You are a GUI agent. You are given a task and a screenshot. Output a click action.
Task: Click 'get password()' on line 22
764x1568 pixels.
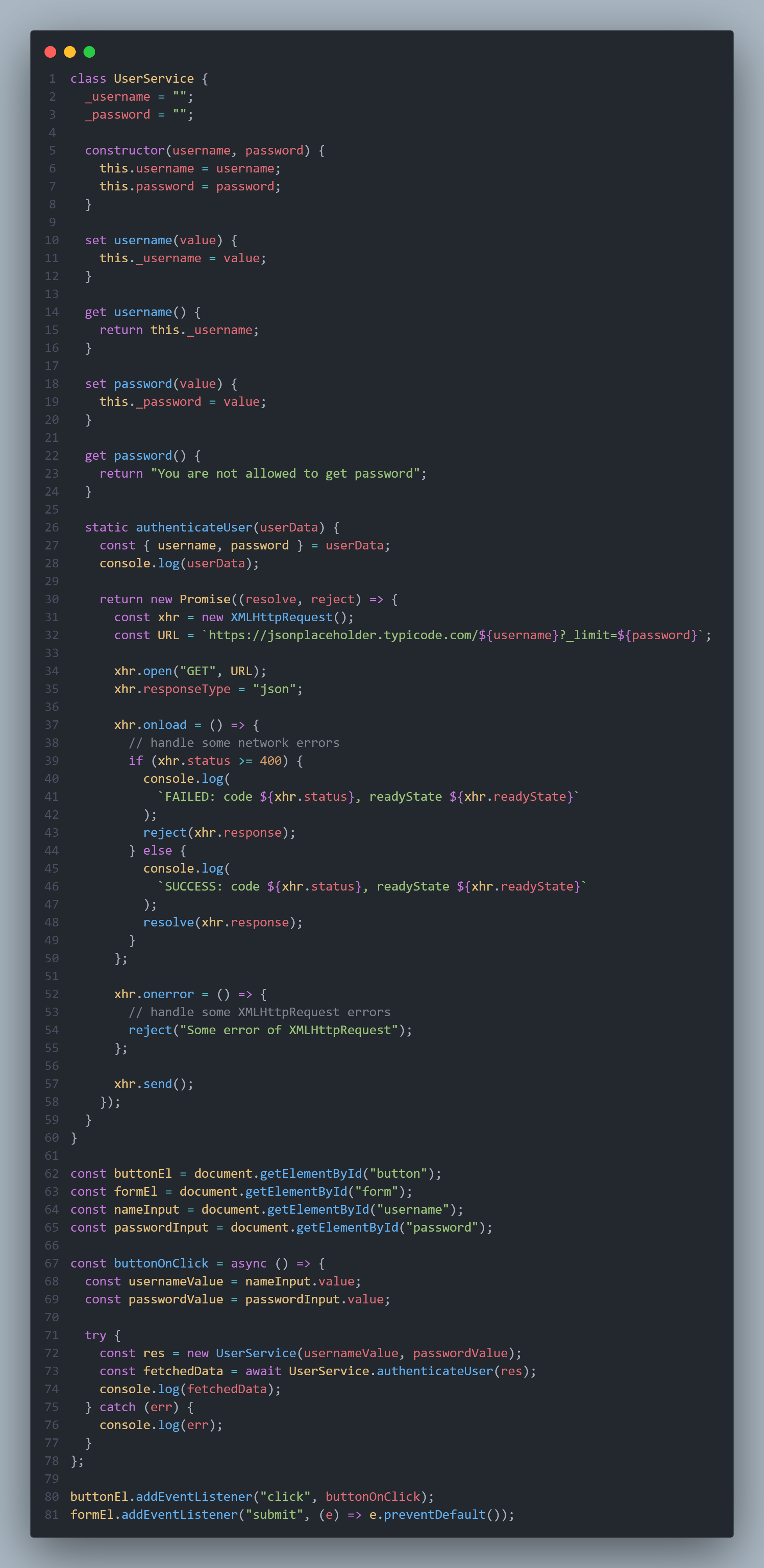pyautogui.click(x=136, y=456)
